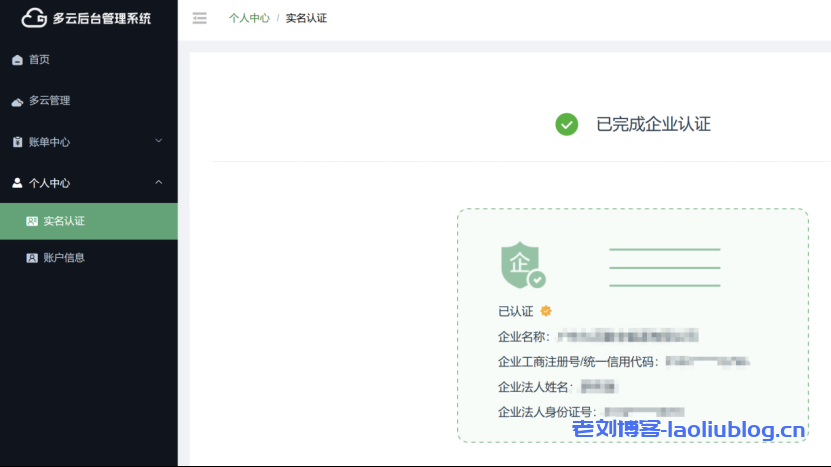Image resolution: width=831 pixels, height=467 pixels.
Task: Click the user icon beside 个人中心
Action: [17, 183]
